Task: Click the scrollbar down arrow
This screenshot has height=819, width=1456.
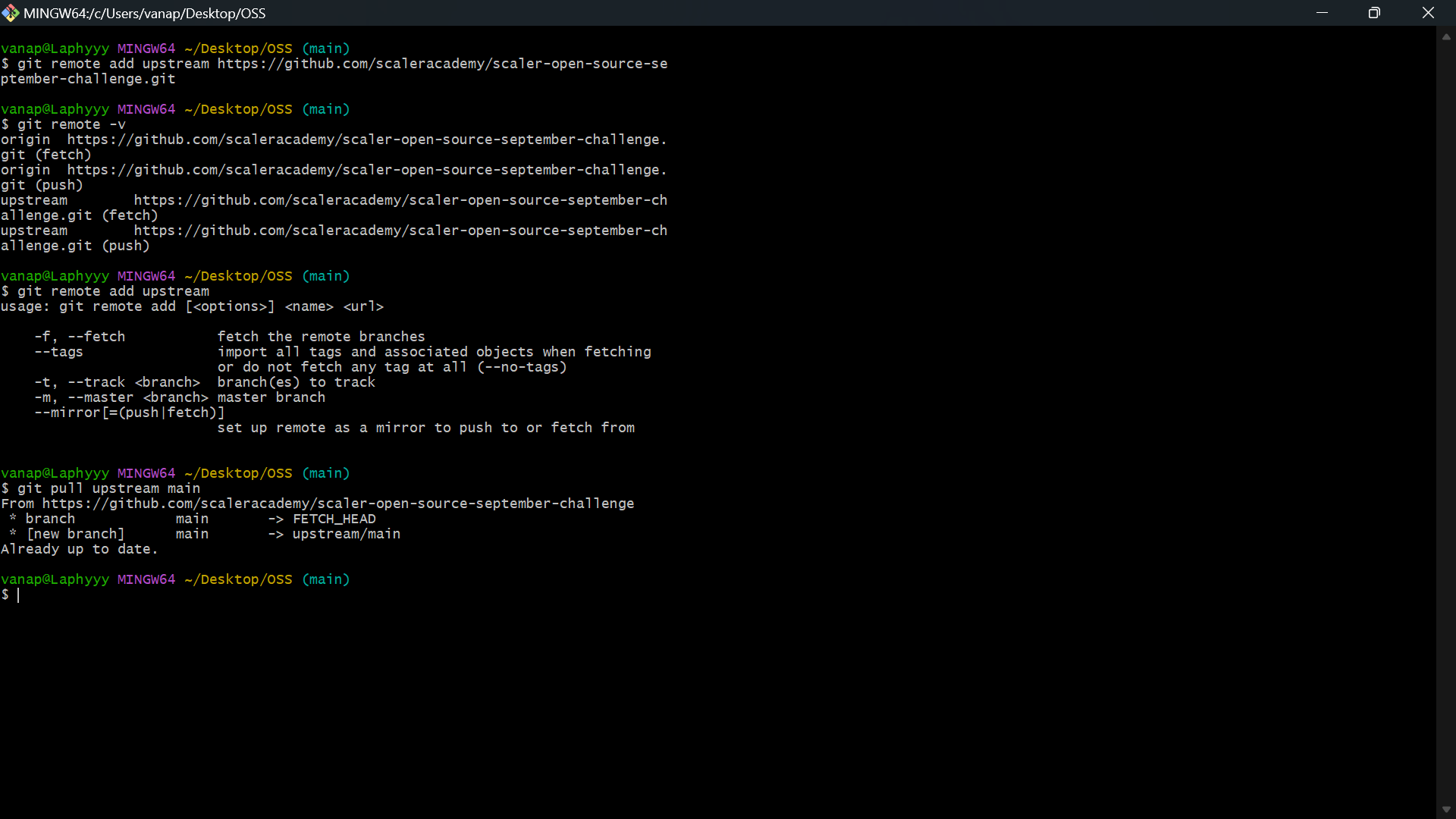Action: coord(1445,808)
